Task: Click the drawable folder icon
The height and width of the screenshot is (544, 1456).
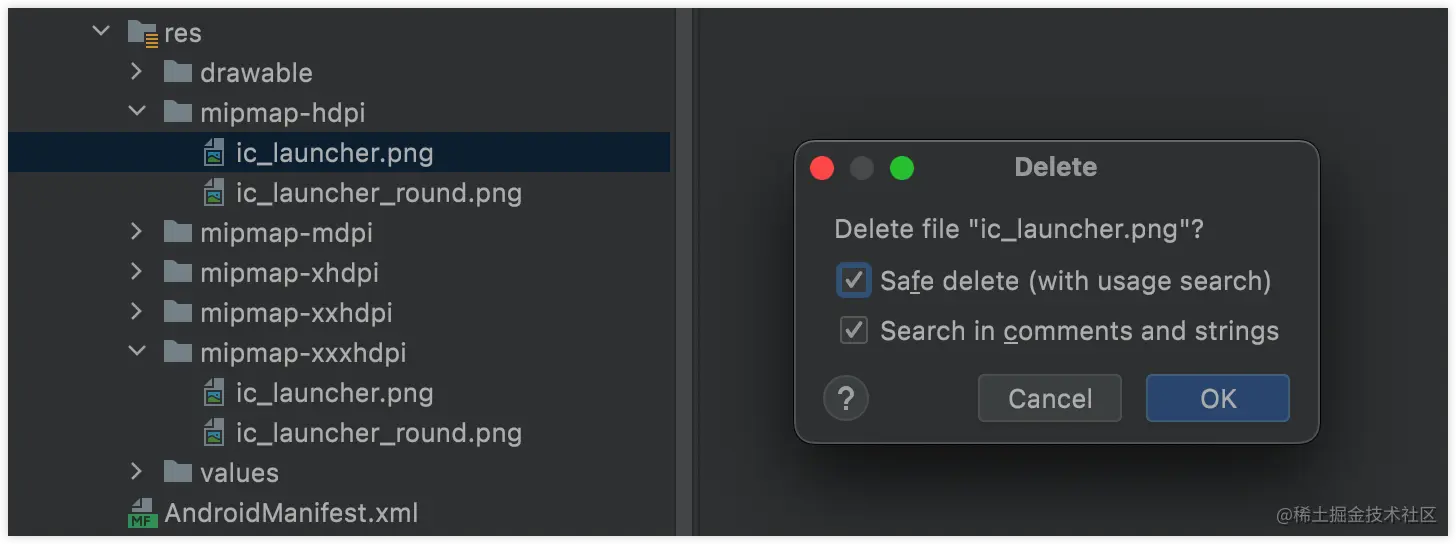Action: (x=178, y=72)
